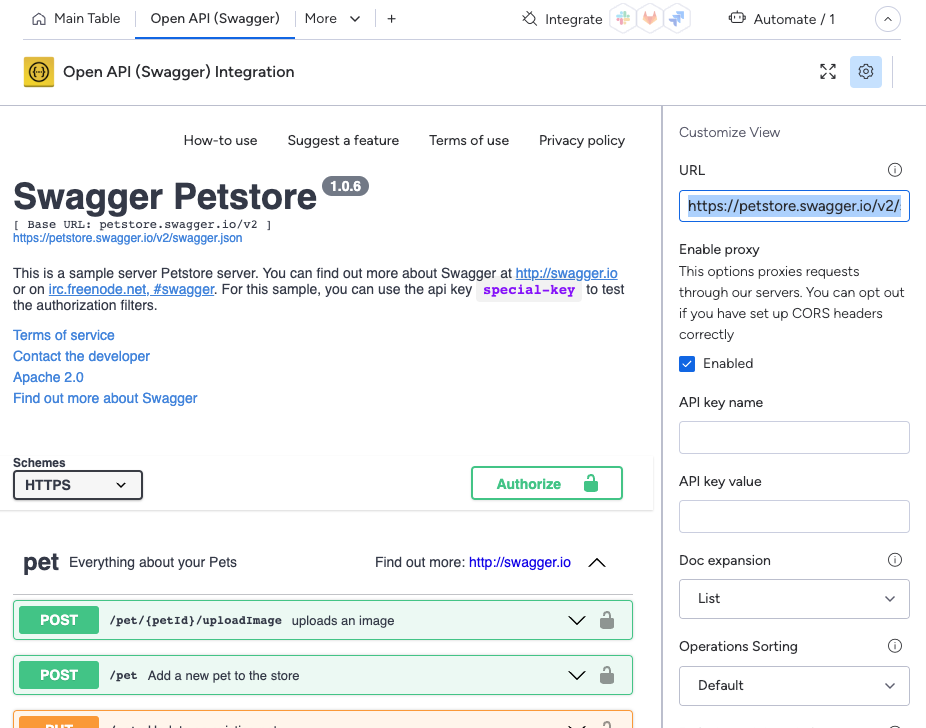
Task: Click the URL info icon
Action: click(x=895, y=170)
